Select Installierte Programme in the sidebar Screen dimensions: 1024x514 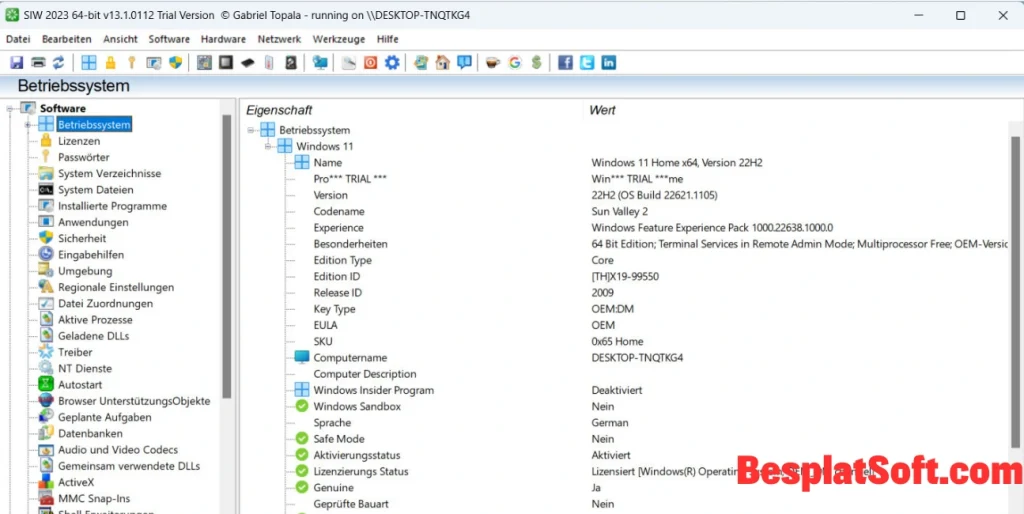pyautogui.click(x=112, y=206)
